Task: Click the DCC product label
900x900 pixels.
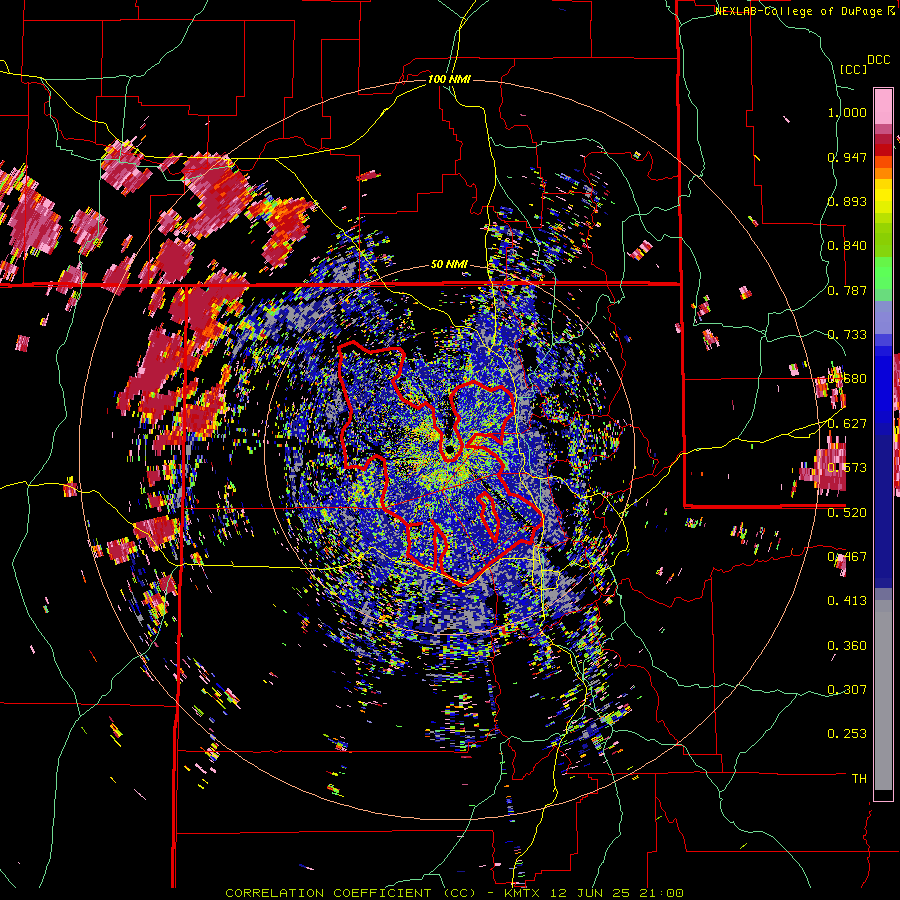Action: (x=879, y=60)
